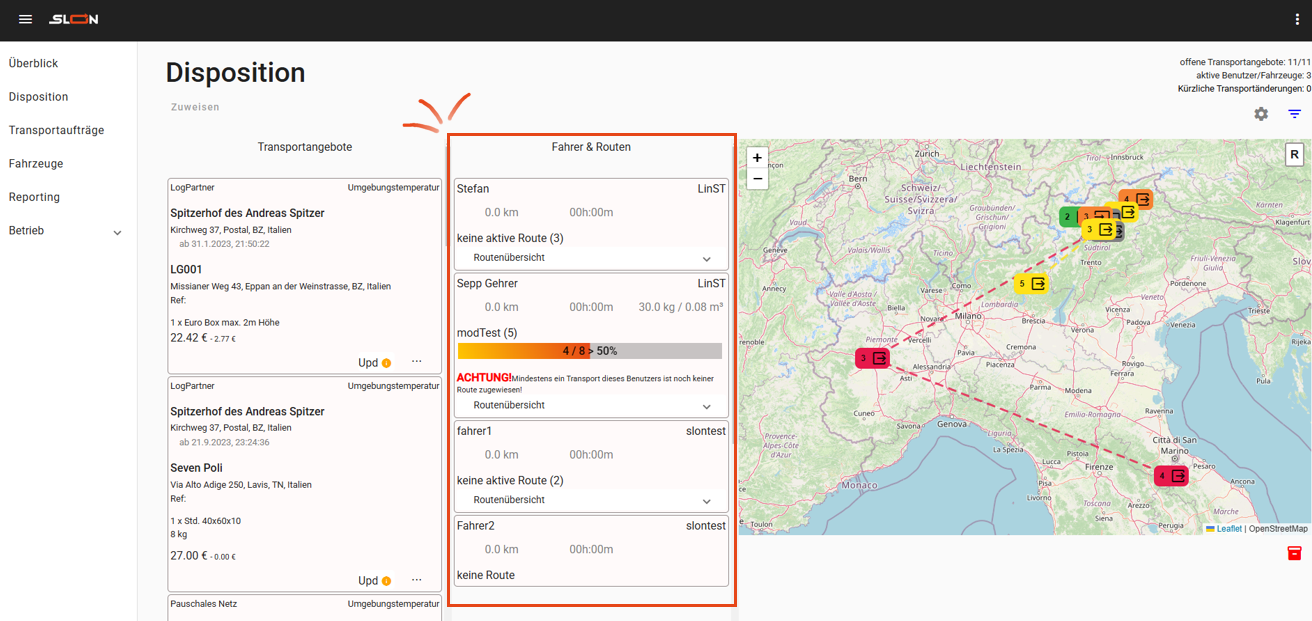1312x621 pixels.
Task: Select the yellow map marker numbered 5
Action: click(x=1031, y=284)
